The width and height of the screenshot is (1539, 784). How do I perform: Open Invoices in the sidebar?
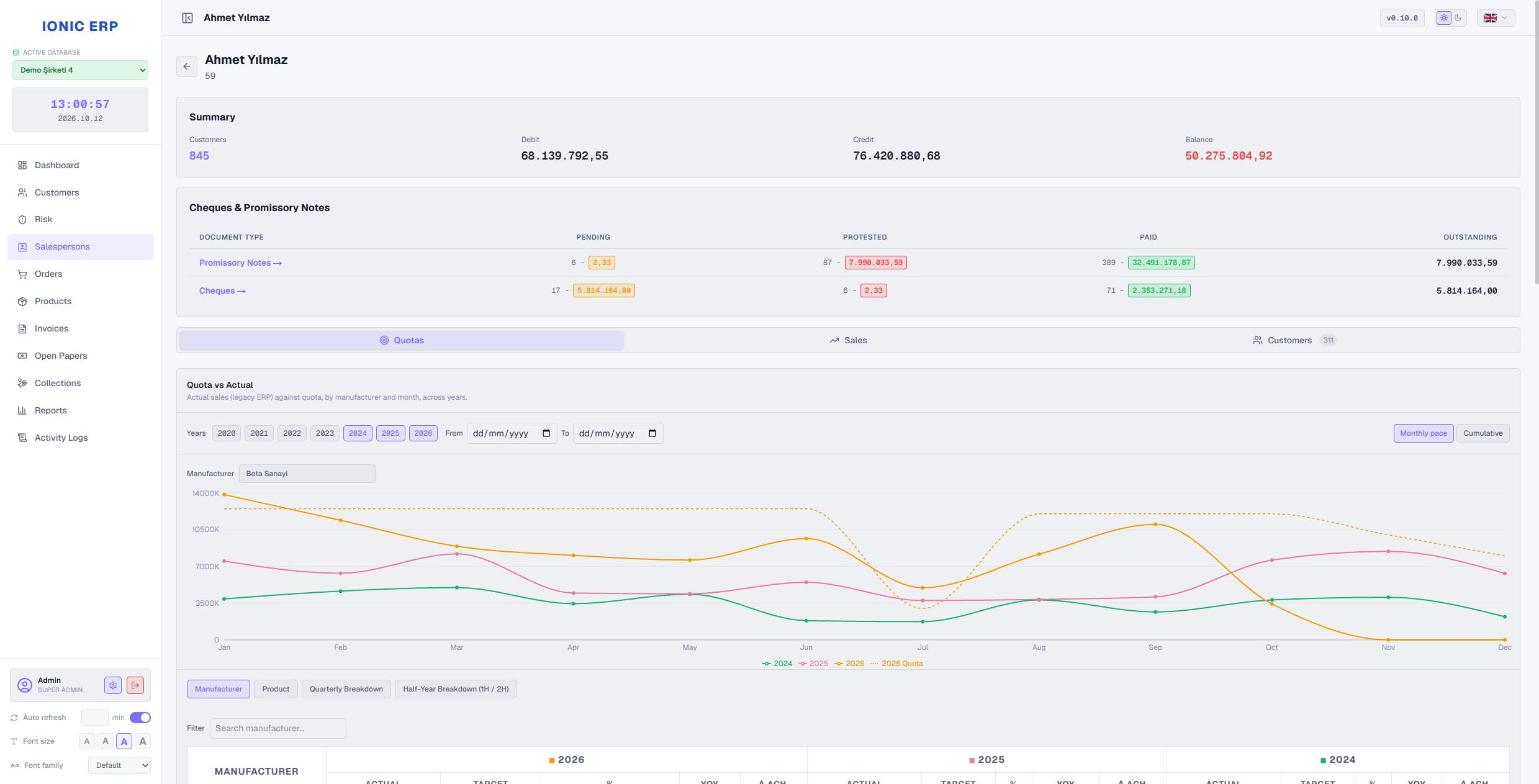tap(80, 328)
